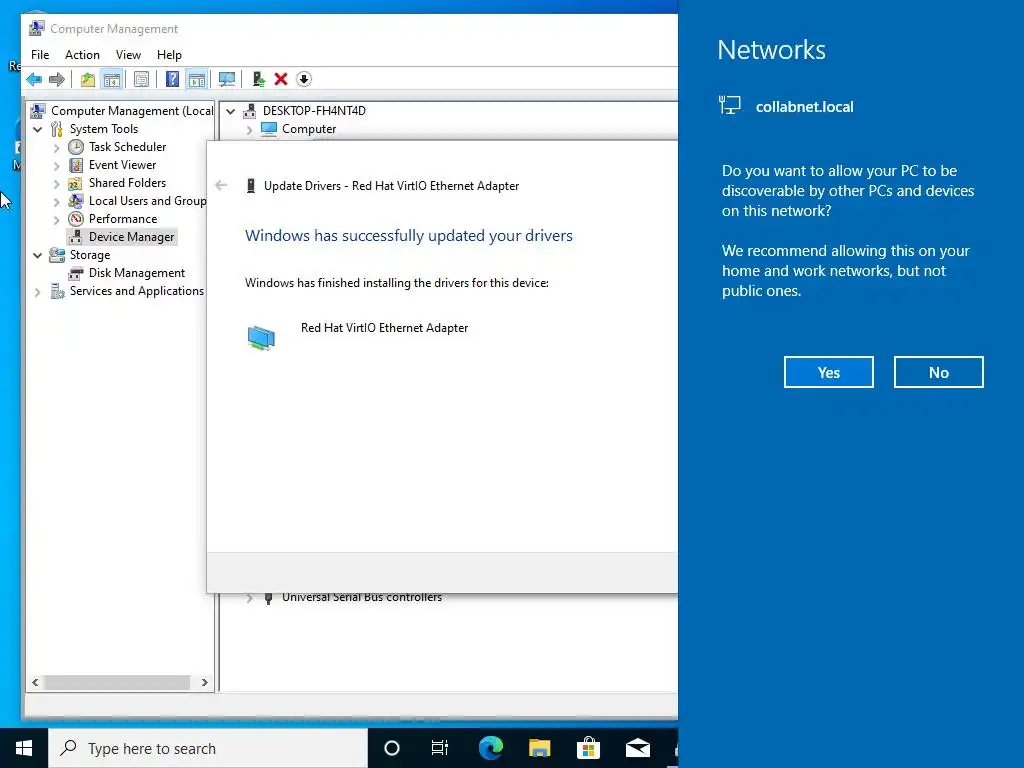Select Disk Management in the tree
The width and height of the screenshot is (1024, 768).
pyautogui.click(x=136, y=273)
